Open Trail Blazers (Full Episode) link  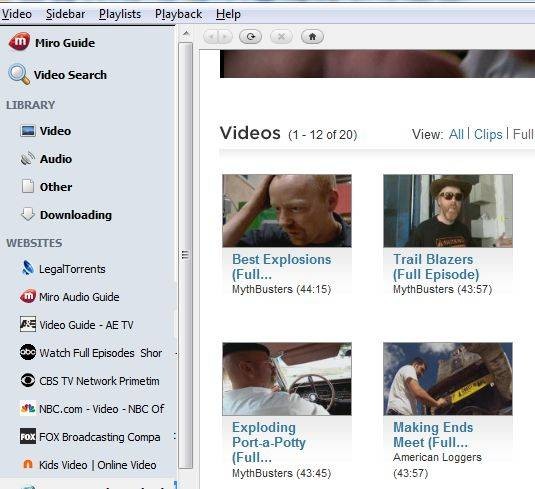coord(436,267)
